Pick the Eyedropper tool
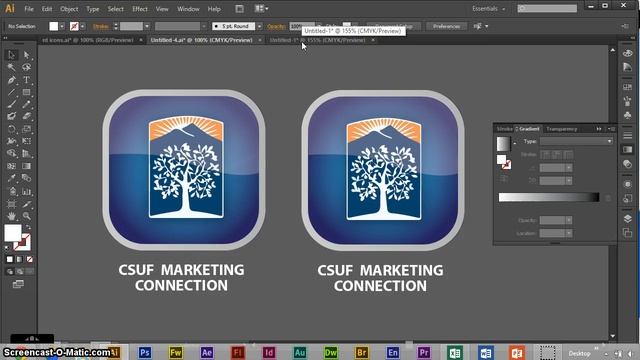Image resolution: width=640 pixels, height=360 pixels. pos(11,178)
